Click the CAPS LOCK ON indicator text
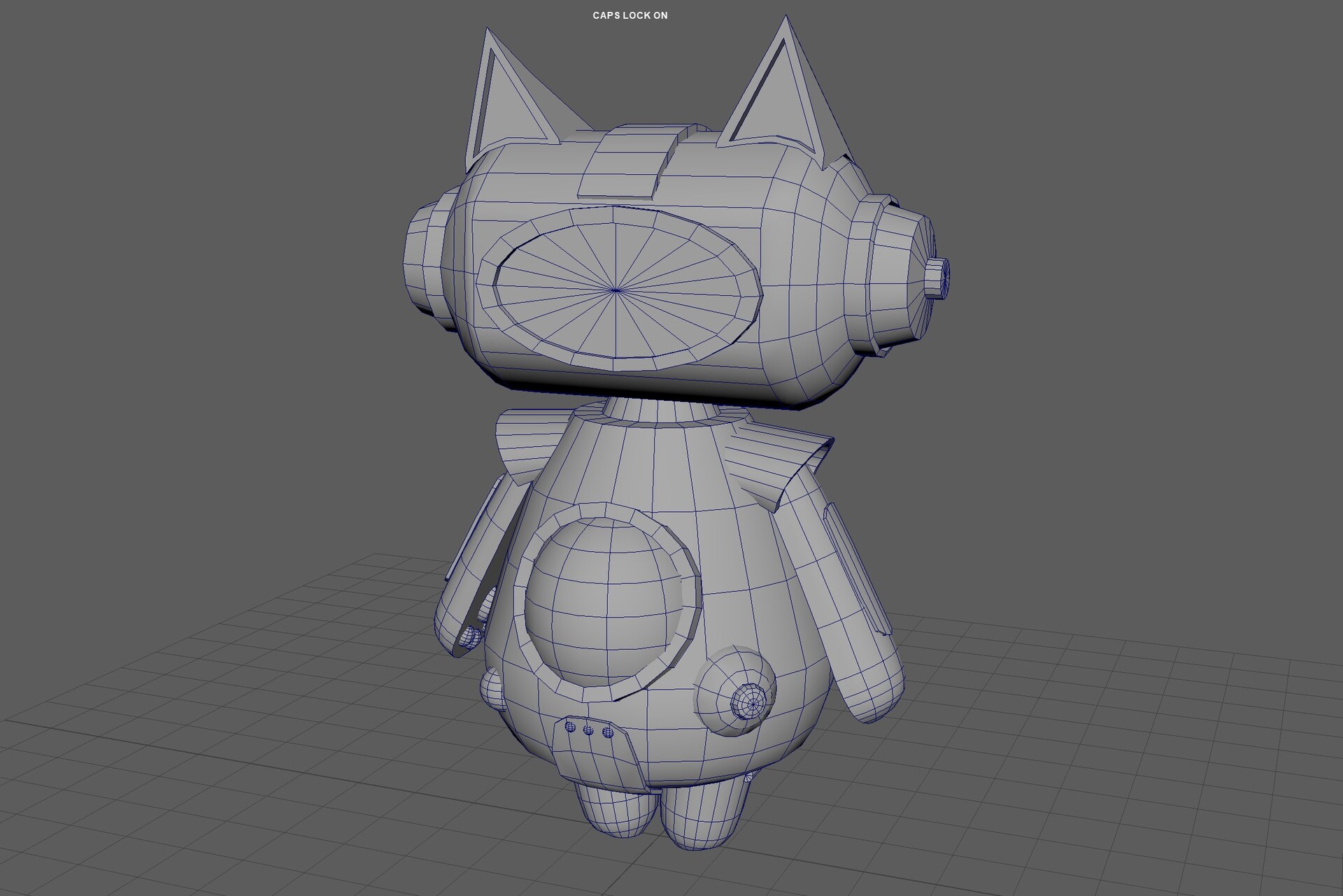1343x896 pixels. pyautogui.click(x=629, y=15)
